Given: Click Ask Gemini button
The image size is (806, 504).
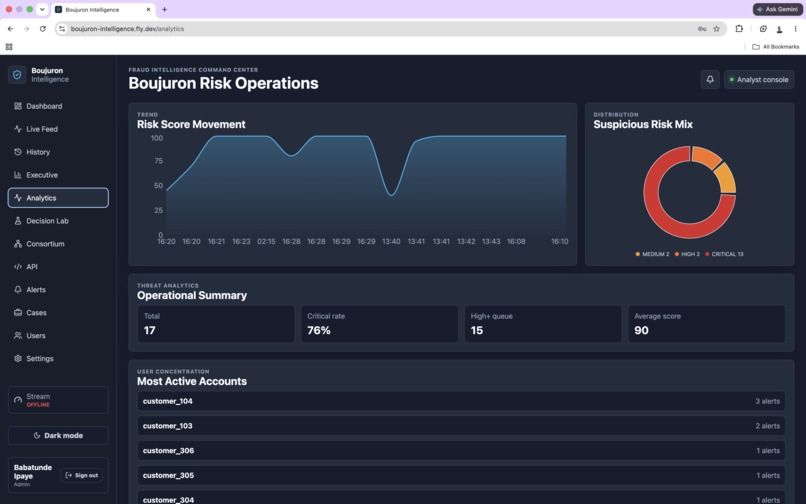Looking at the screenshot, I should click(777, 9).
